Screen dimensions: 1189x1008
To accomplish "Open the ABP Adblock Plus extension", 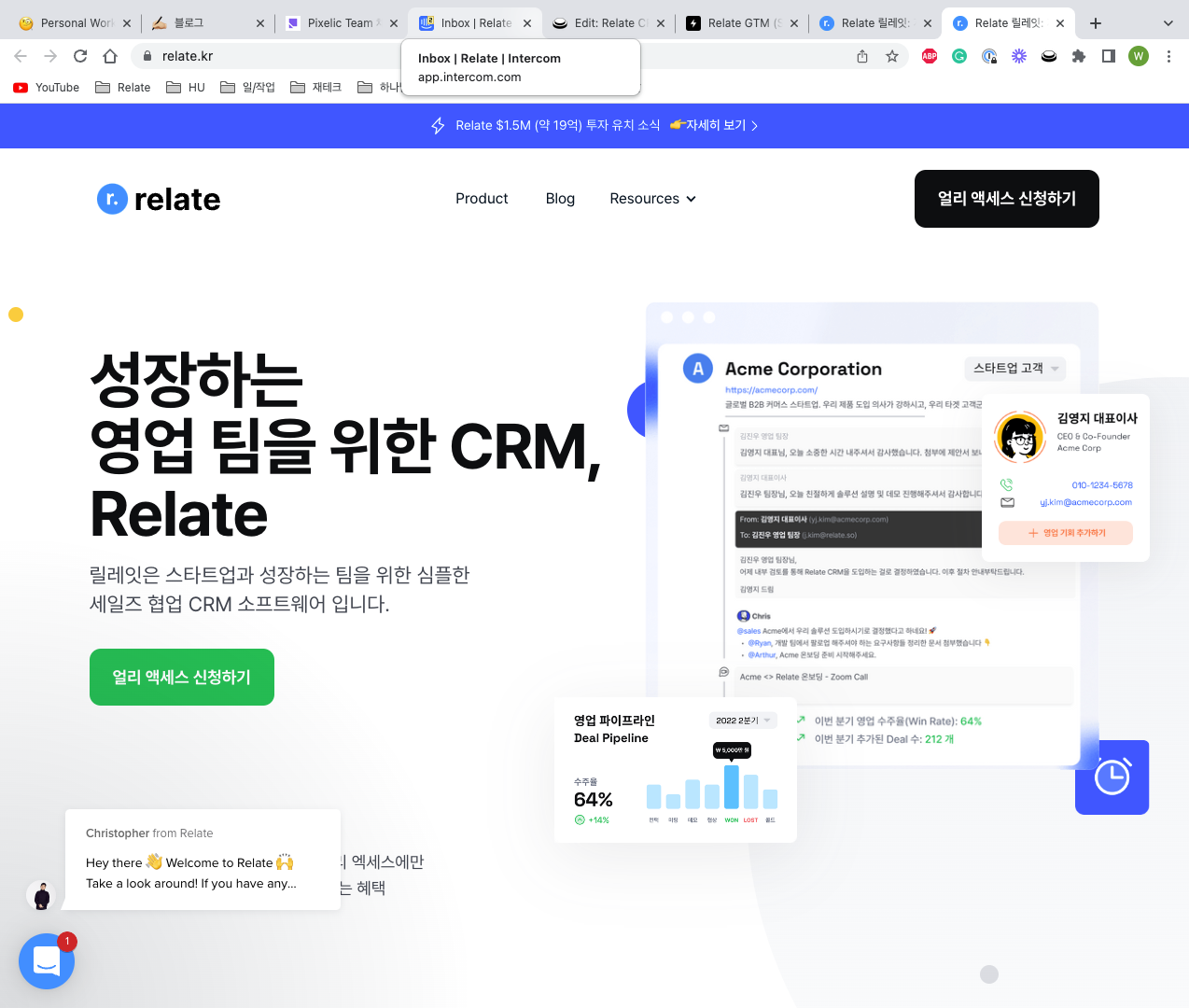I will click(930, 56).
